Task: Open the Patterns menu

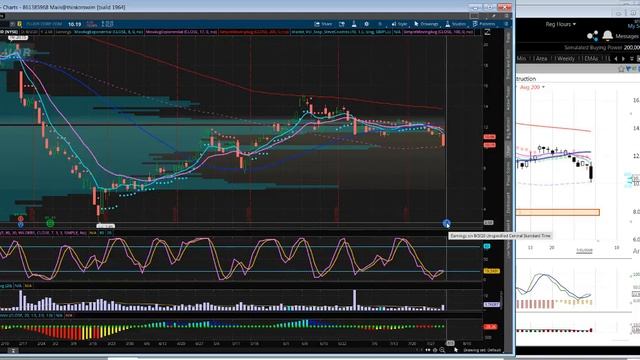Action: point(484,24)
